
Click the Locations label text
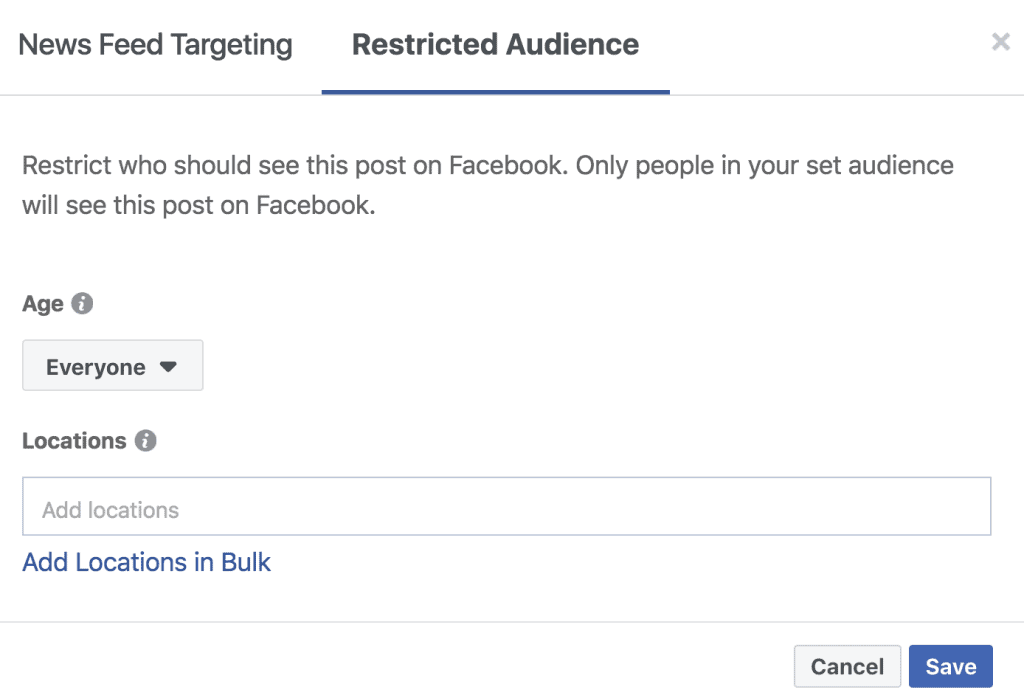(74, 441)
